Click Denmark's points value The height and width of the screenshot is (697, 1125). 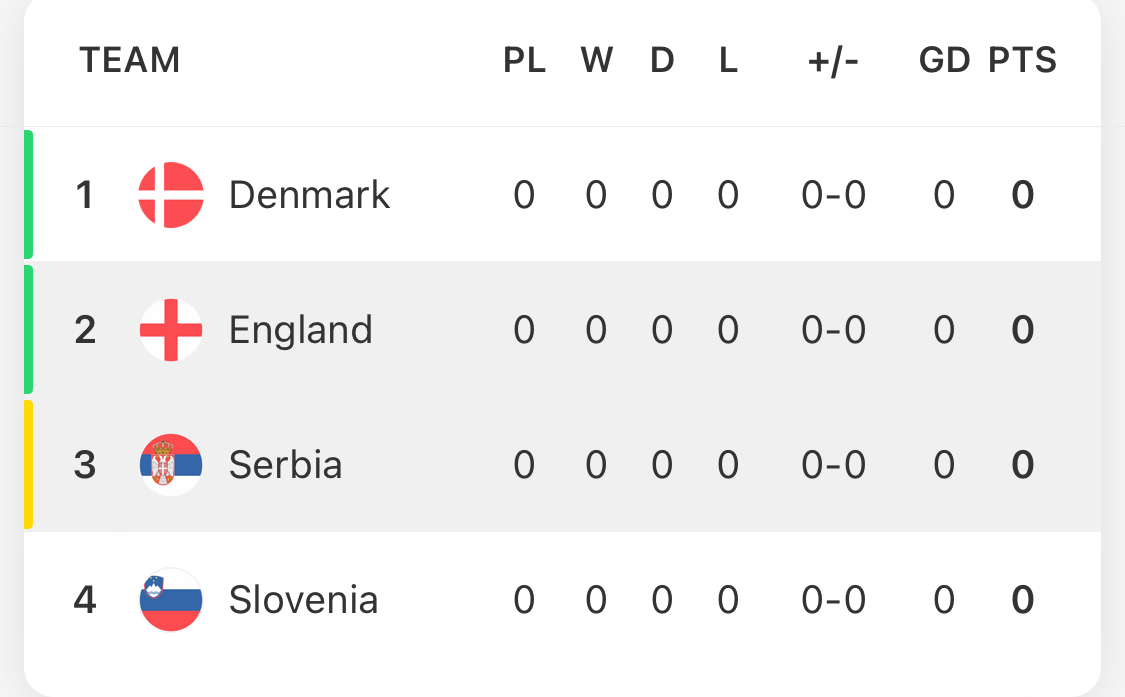[x=1022, y=195]
